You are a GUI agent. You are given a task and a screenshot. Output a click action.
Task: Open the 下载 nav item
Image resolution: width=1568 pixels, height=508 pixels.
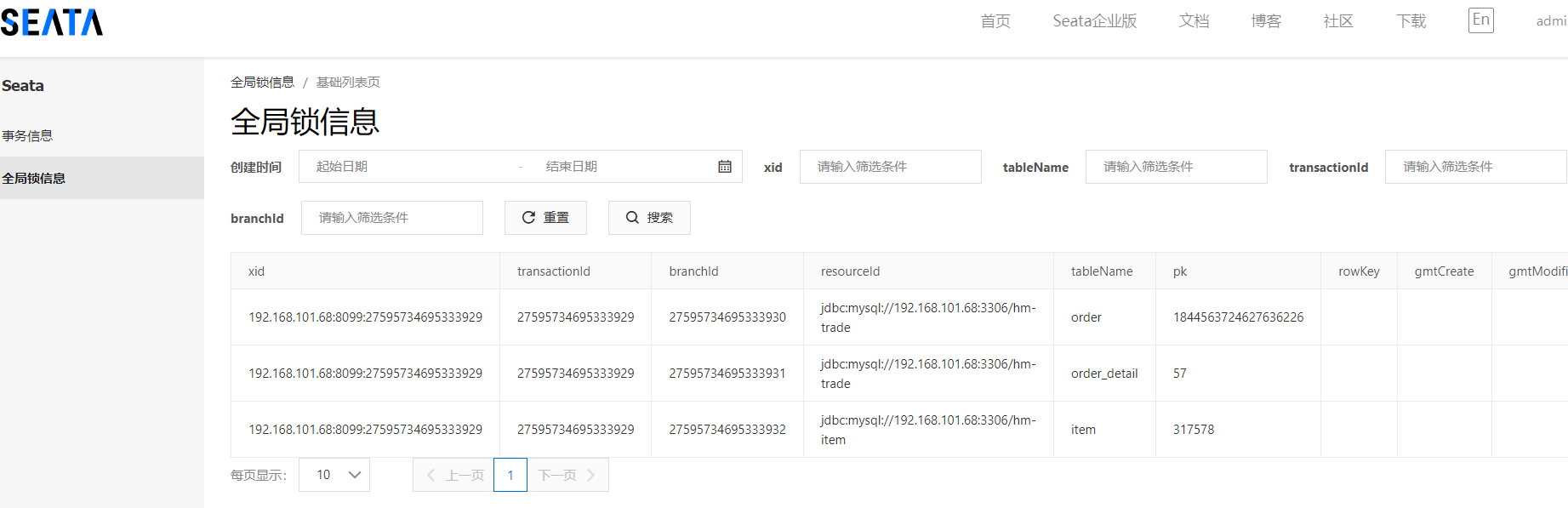1411,21
